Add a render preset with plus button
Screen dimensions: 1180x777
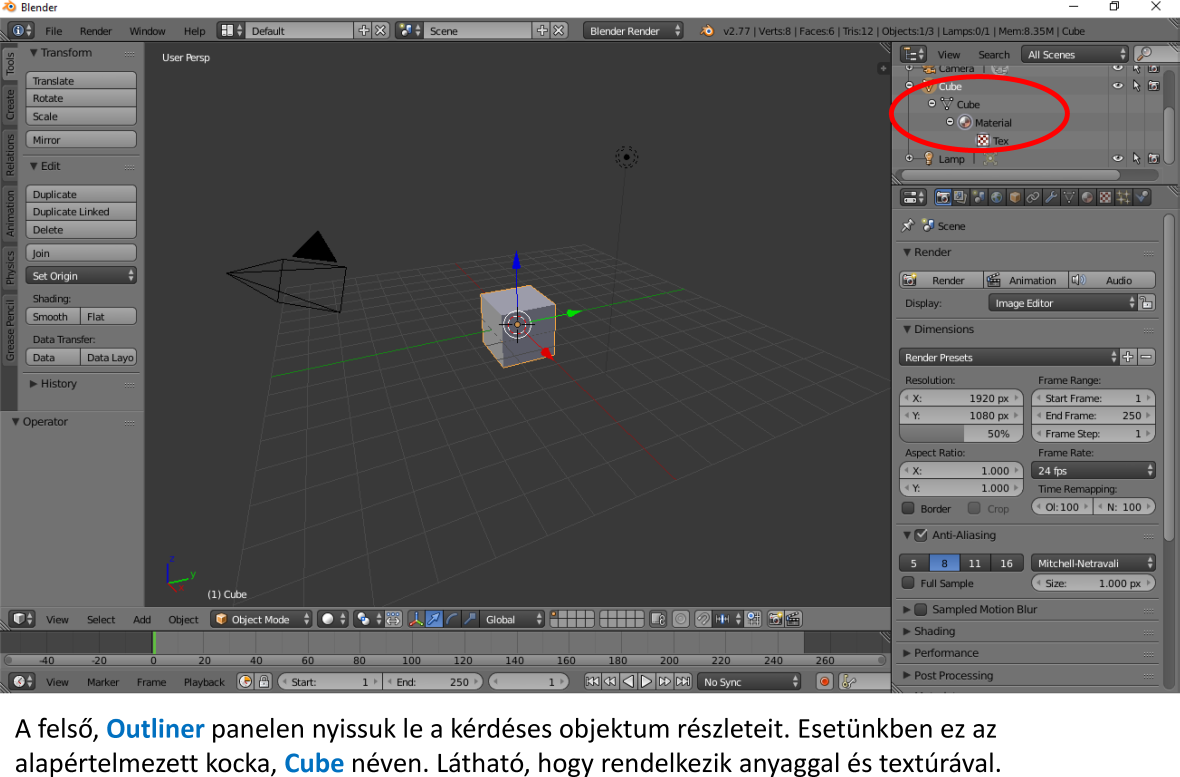(1127, 357)
